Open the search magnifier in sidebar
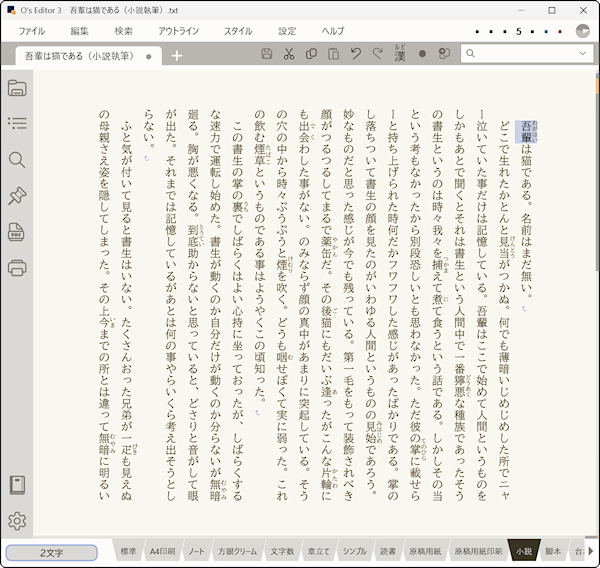This screenshot has height=568, width=600. 17,160
